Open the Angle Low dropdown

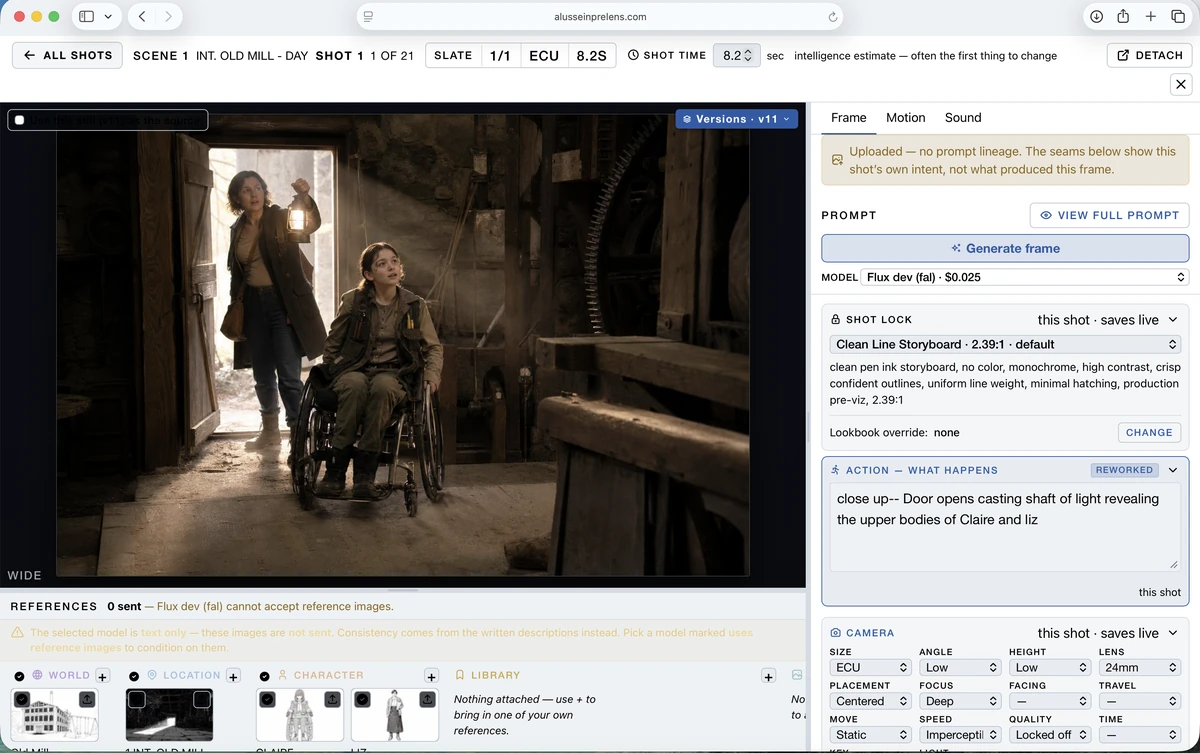click(x=959, y=667)
